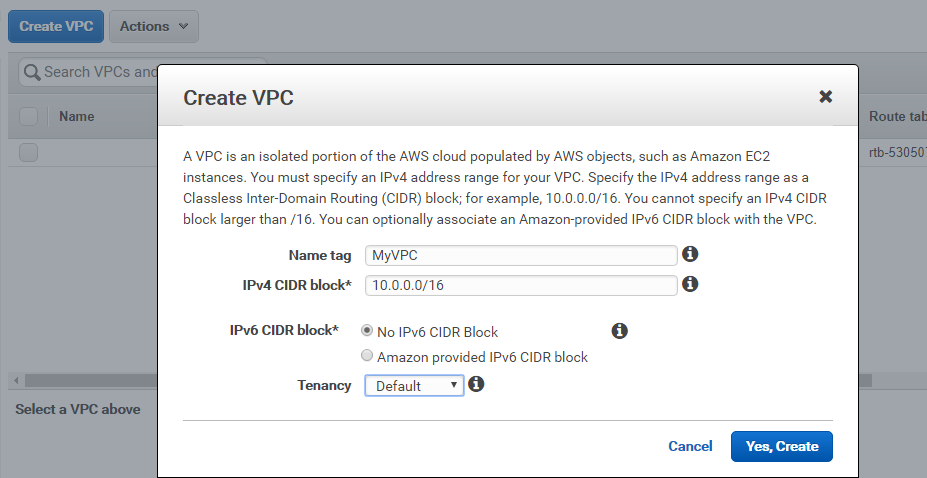
Task: Confirm with the Yes, Create button
Action: (782, 446)
